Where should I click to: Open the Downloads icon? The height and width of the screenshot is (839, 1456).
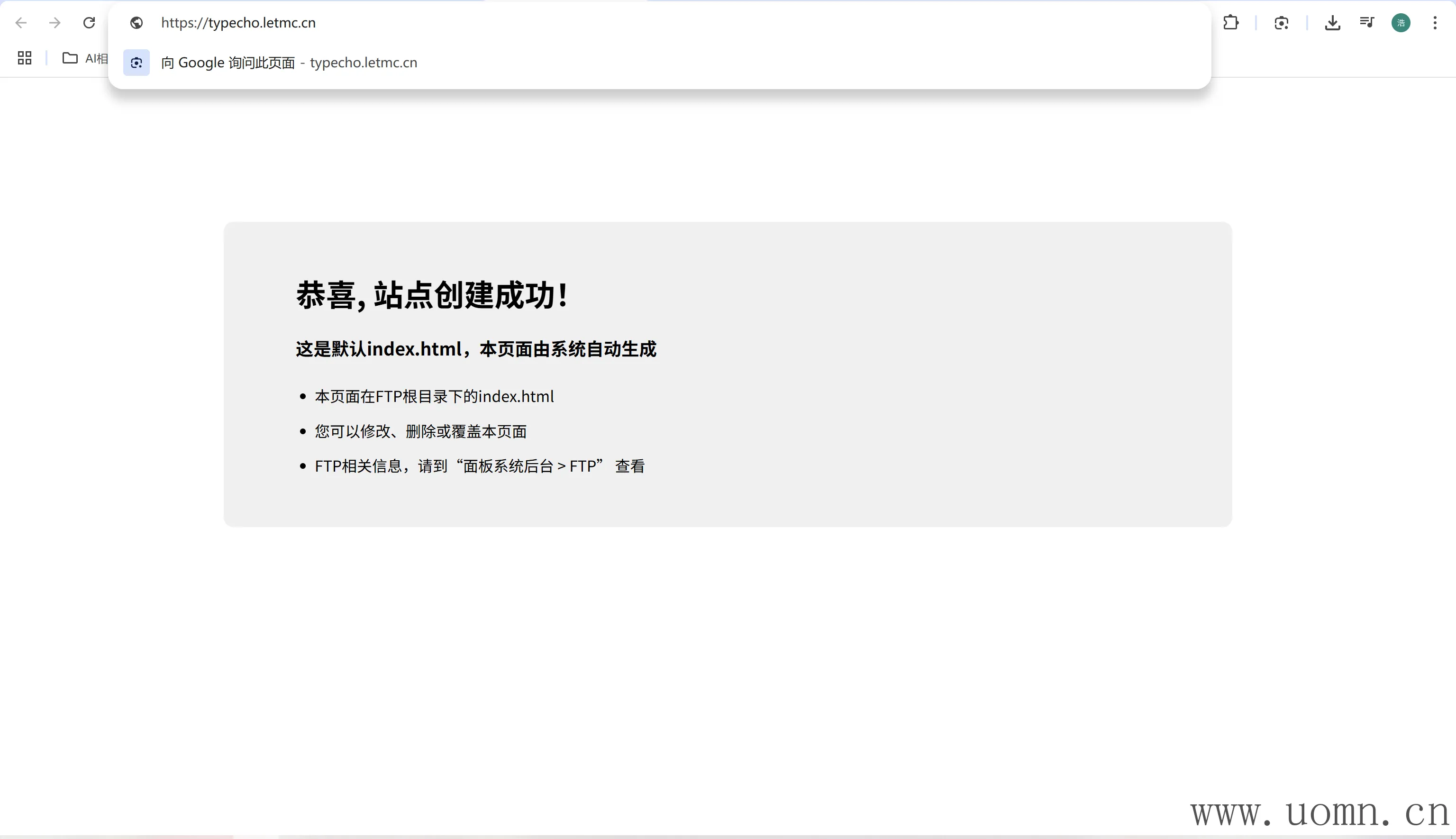[1332, 23]
